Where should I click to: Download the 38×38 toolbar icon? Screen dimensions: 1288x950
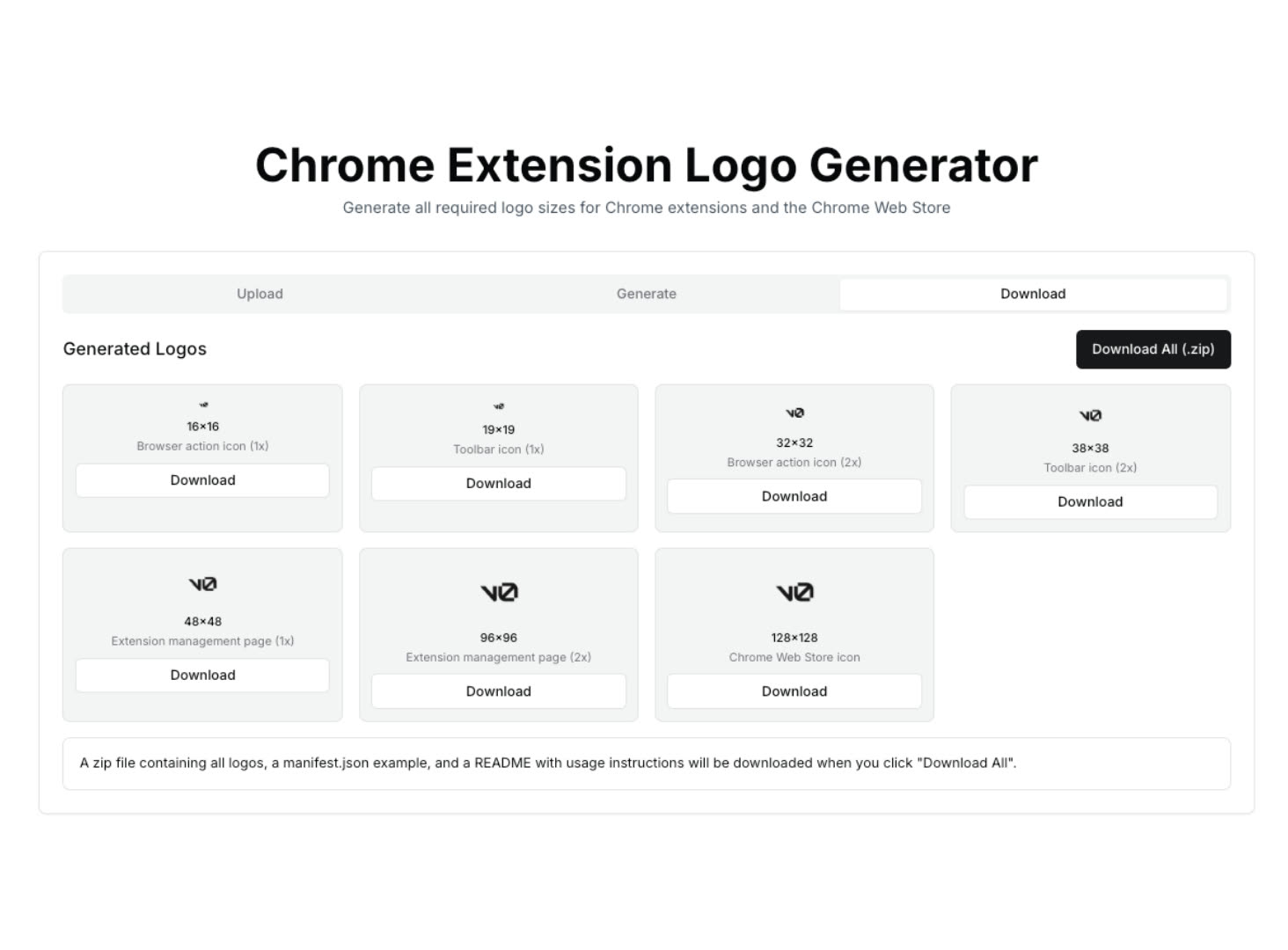pyautogui.click(x=1090, y=502)
